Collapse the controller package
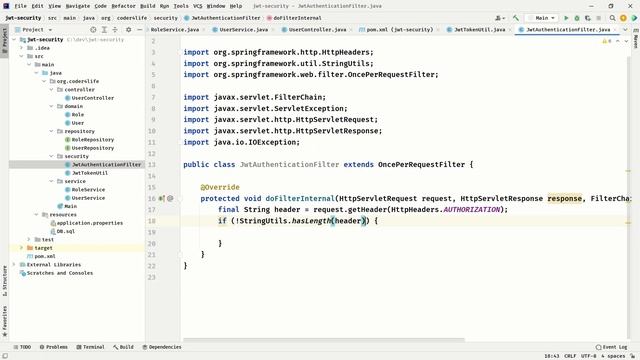 tap(51, 89)
